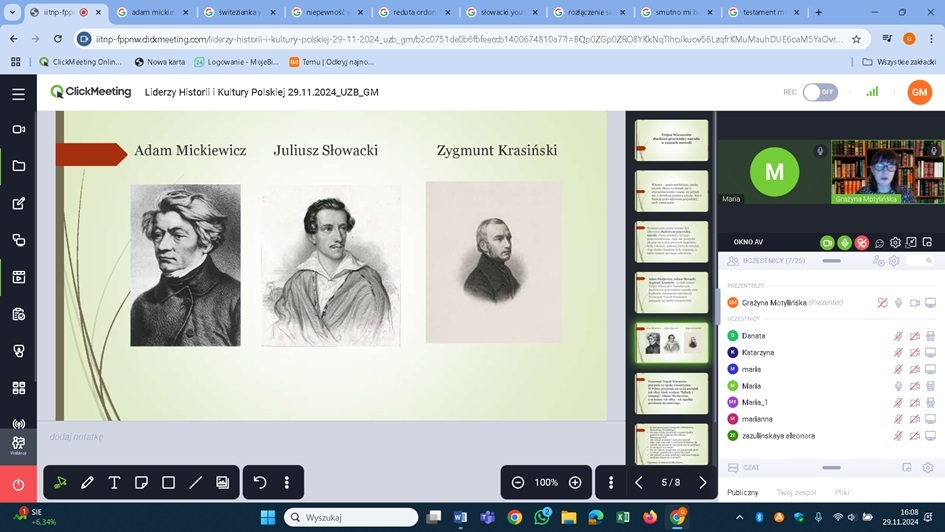
Task: Switch to the 'reduta ordon' browser tab
Action: pyautogui.click(x=415, y=12)
